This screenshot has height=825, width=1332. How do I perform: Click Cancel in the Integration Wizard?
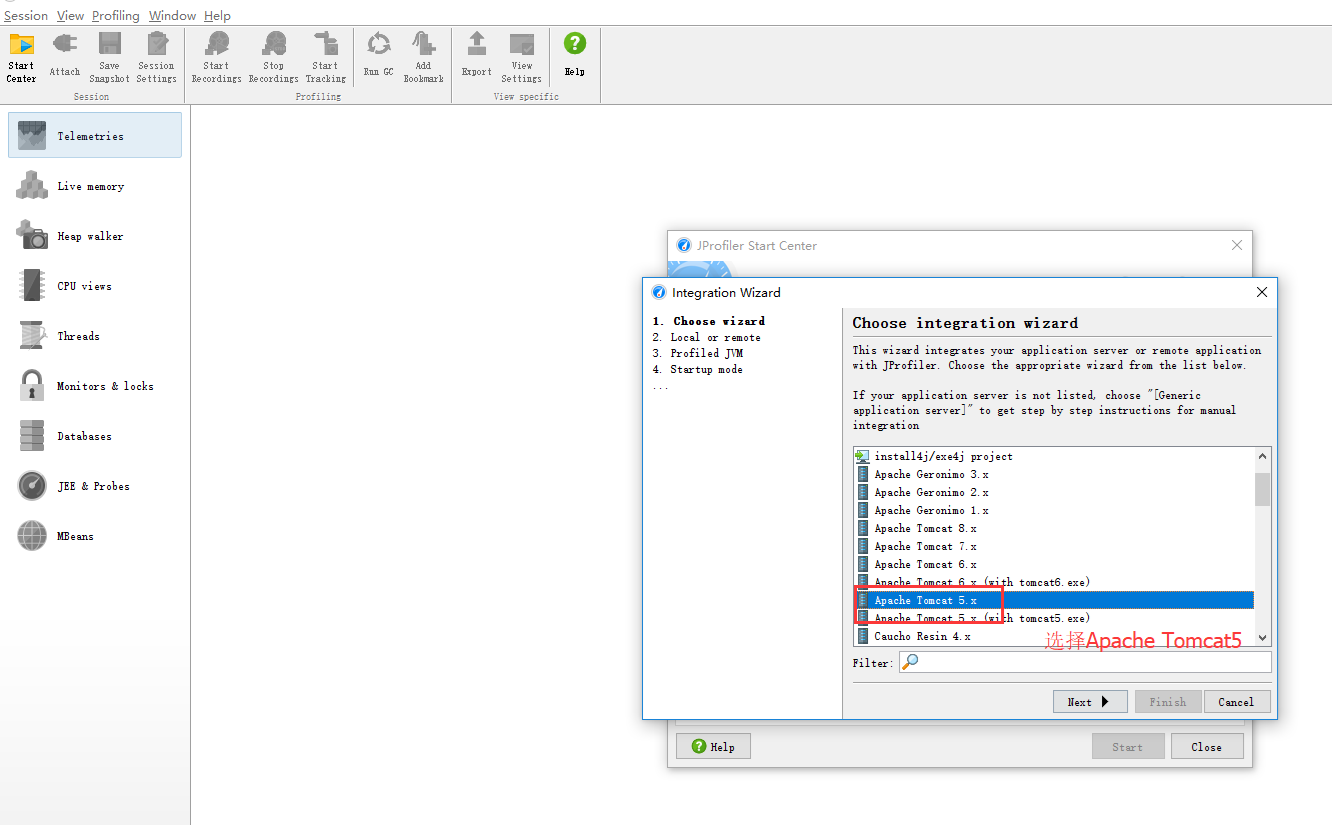click(x=1237, y=702)
